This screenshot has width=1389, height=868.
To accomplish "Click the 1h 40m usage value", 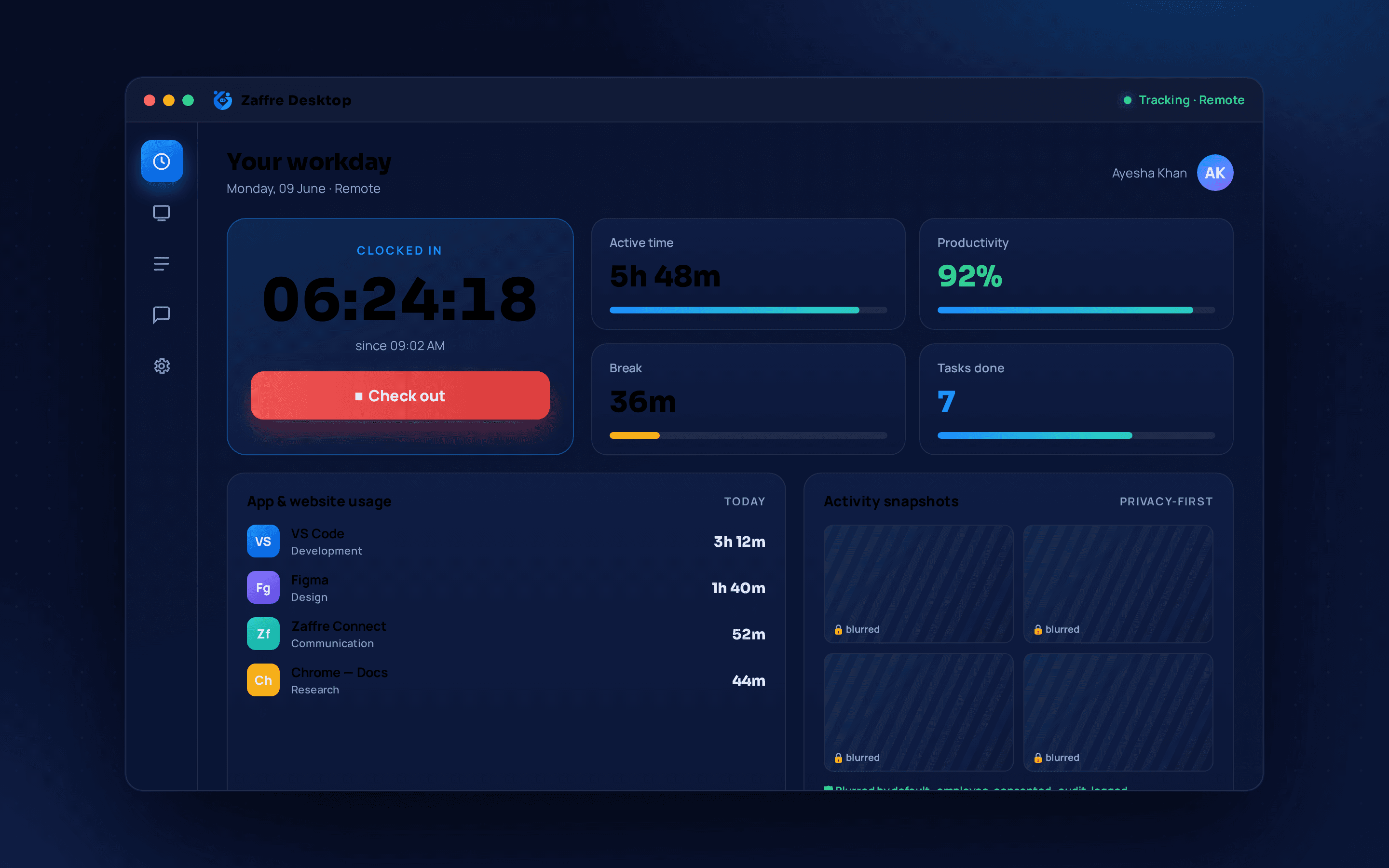I will [738, 588].
